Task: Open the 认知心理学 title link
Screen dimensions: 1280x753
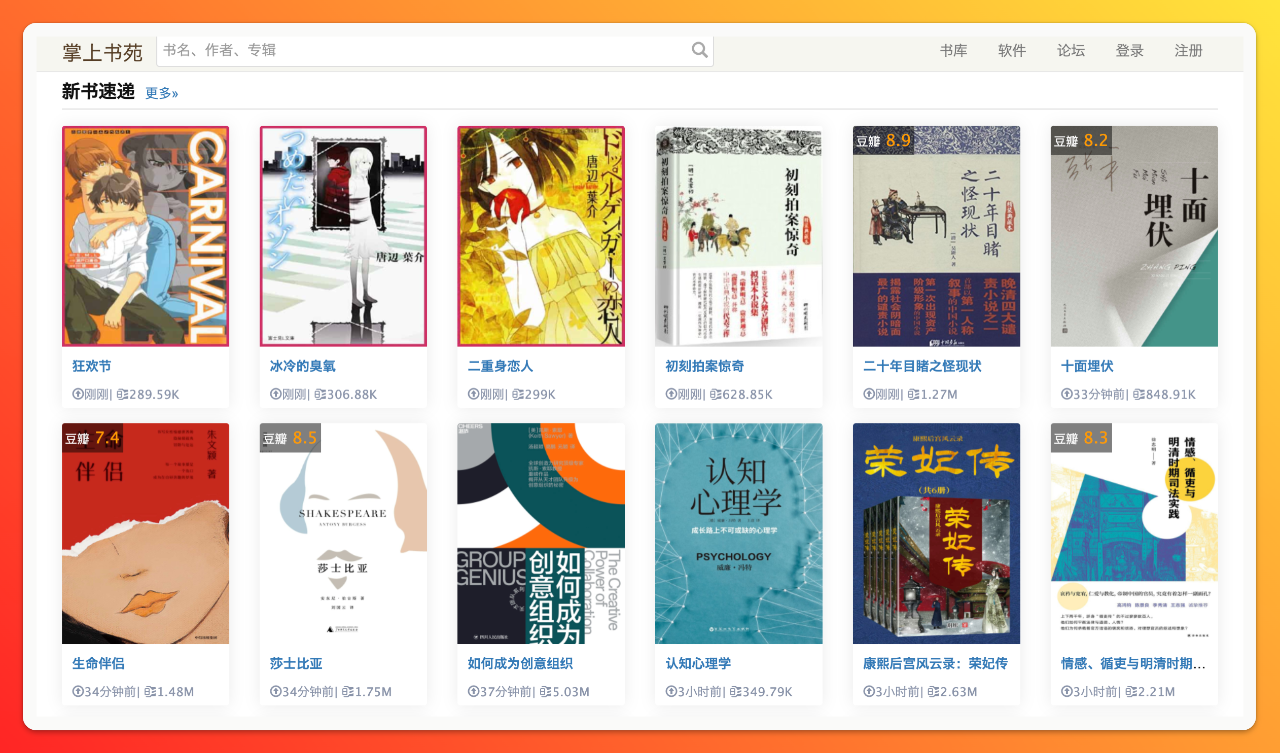Action: 699,664
